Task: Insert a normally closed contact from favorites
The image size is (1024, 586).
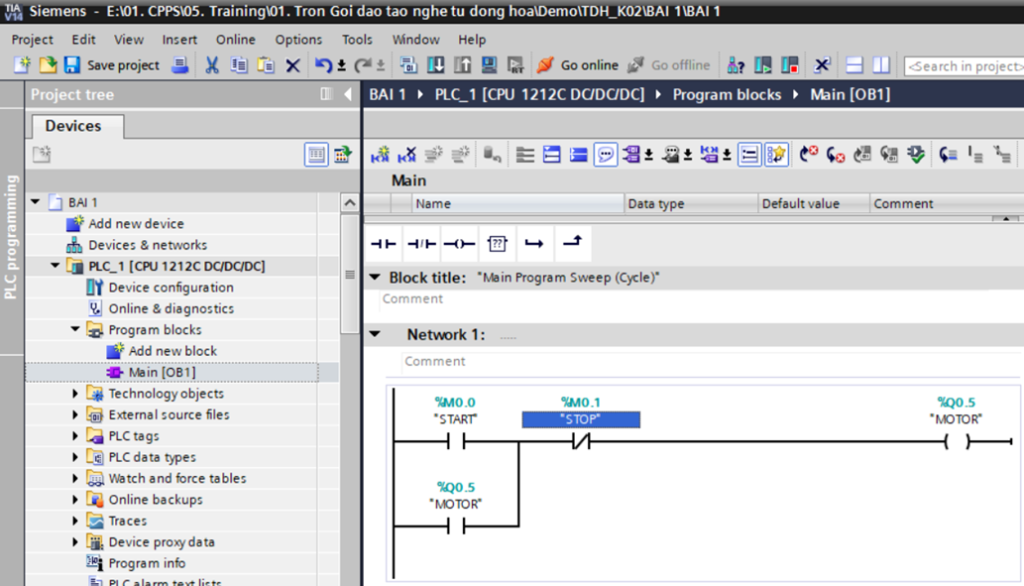Action: click(x=422, y=243)
